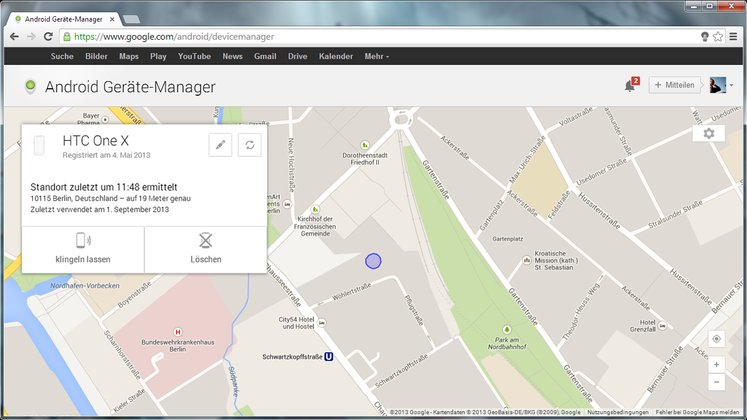Click the Schwartzkopfstraße U-Bahn icon

click(x=328, y=357)
